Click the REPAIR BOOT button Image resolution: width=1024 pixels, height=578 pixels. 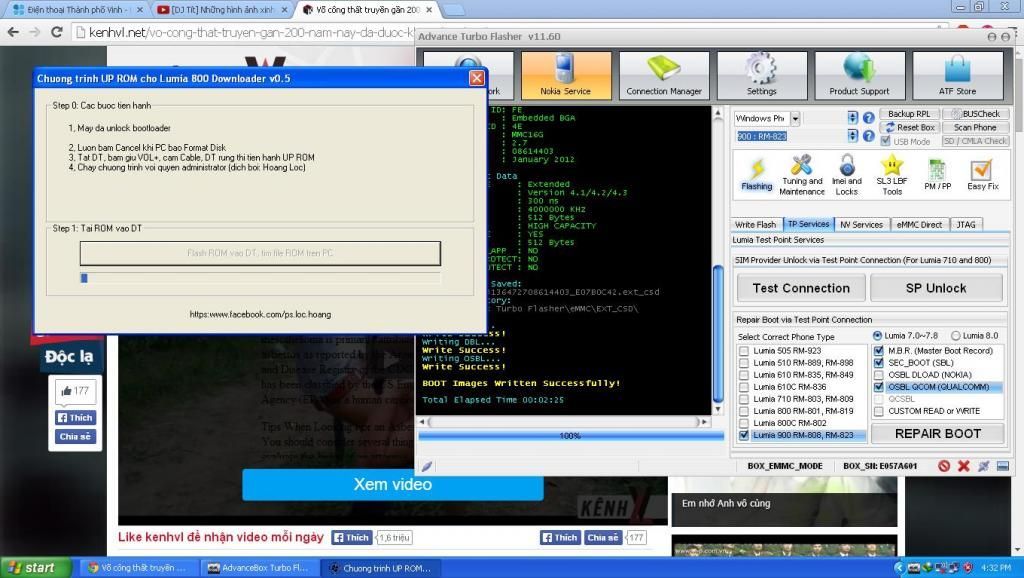click(938, 434)
